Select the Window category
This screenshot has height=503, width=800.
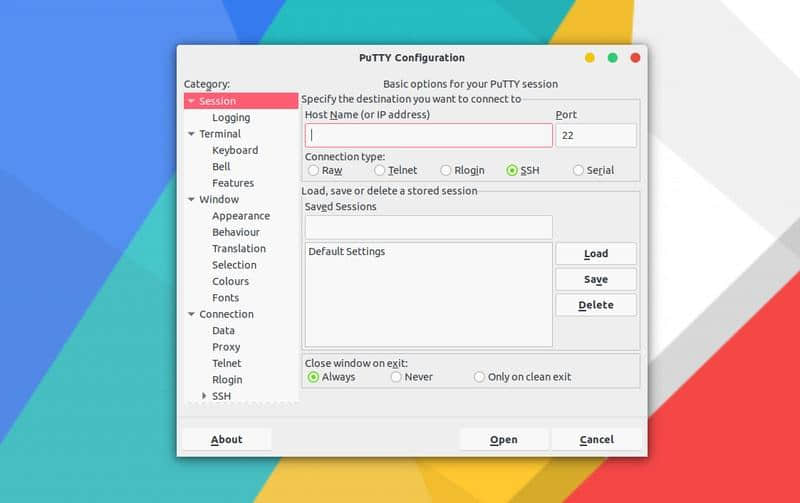pos(219,199)
